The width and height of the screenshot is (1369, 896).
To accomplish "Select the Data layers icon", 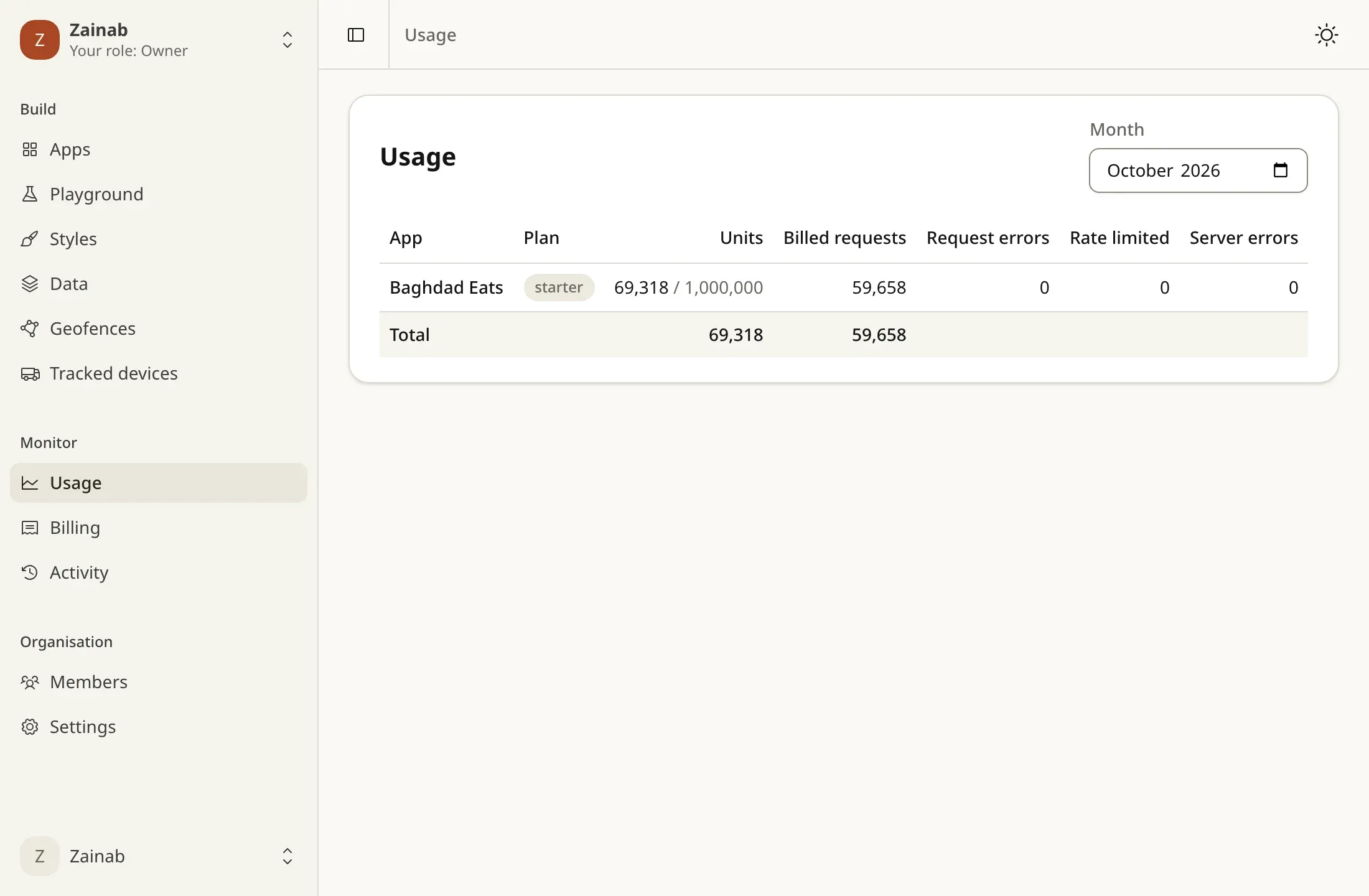I will [30, 284].
